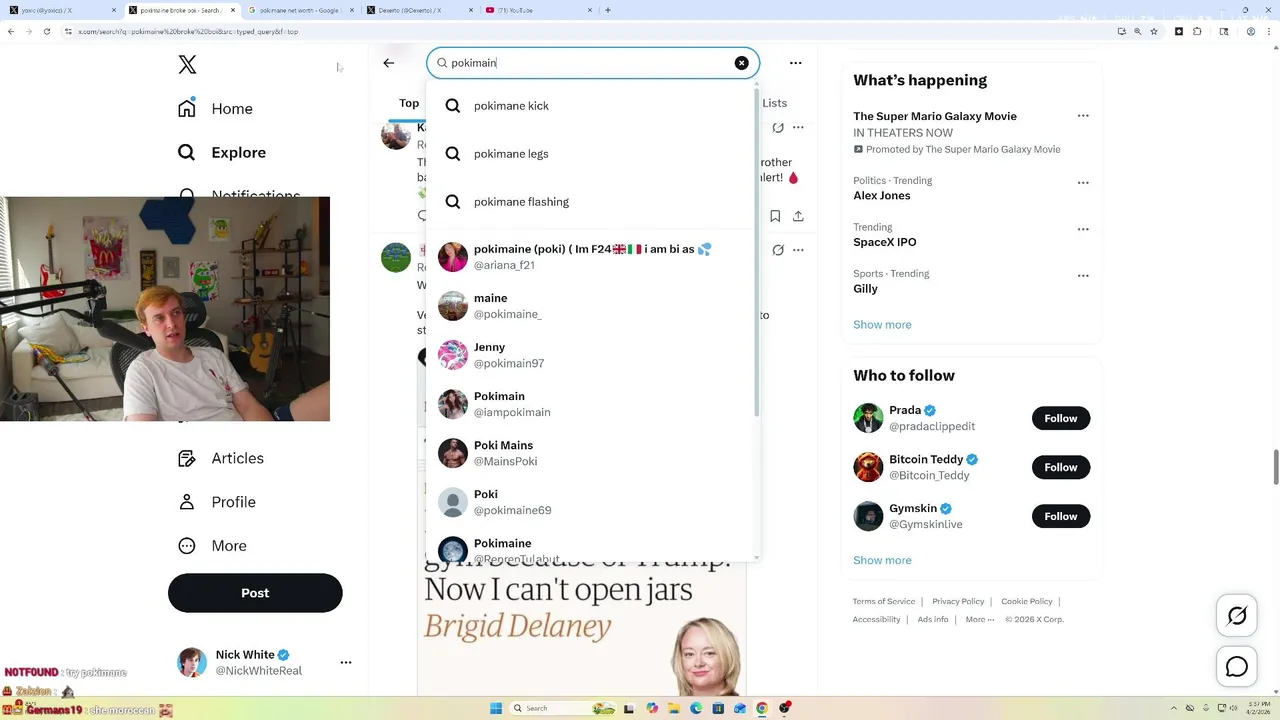1280x720 pixels.
Task: Open the Windows Start menu
Action: [x=496, y=708]
